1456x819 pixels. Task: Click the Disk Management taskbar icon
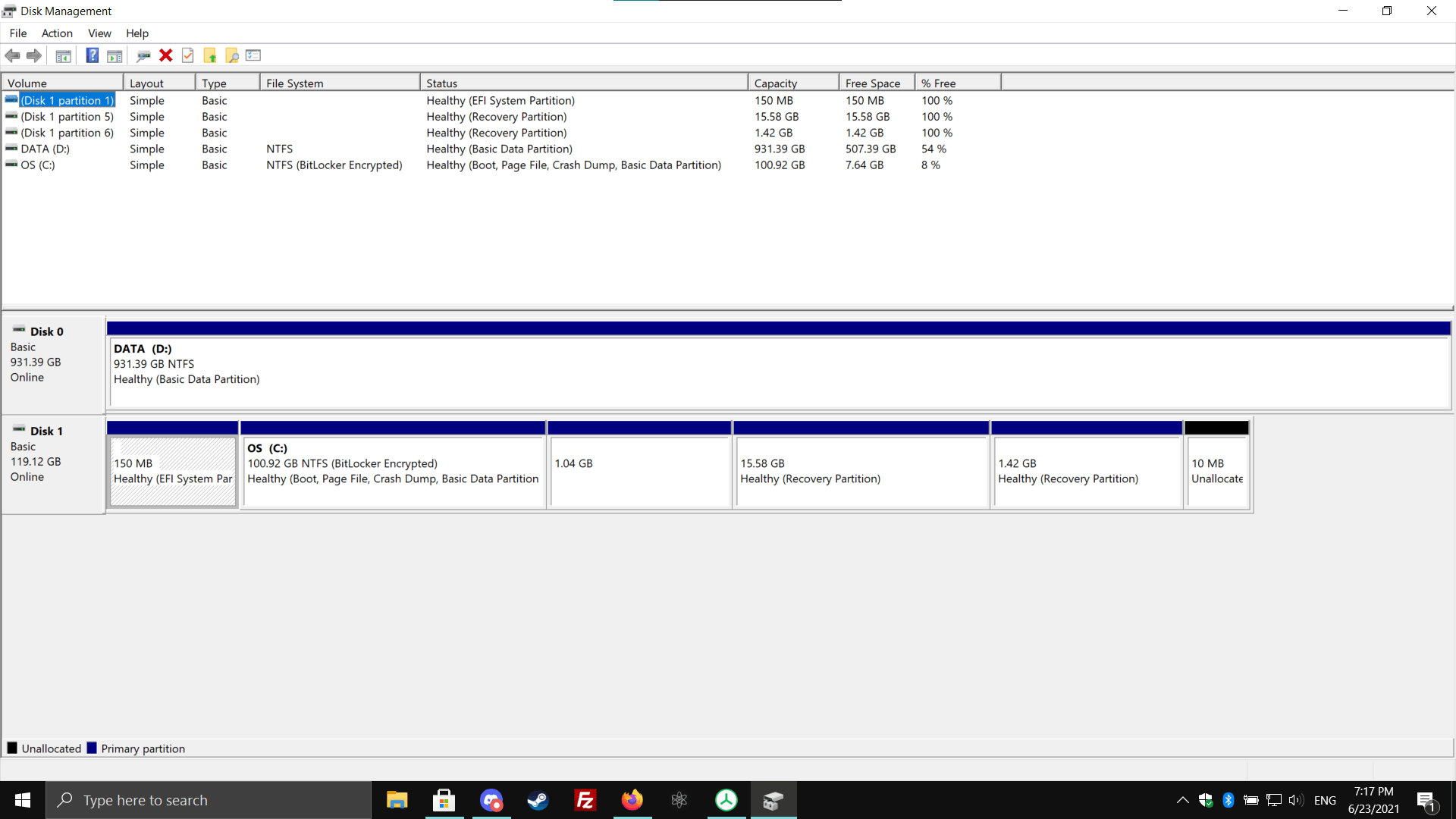pyautogui.click(x=773, y=800)
